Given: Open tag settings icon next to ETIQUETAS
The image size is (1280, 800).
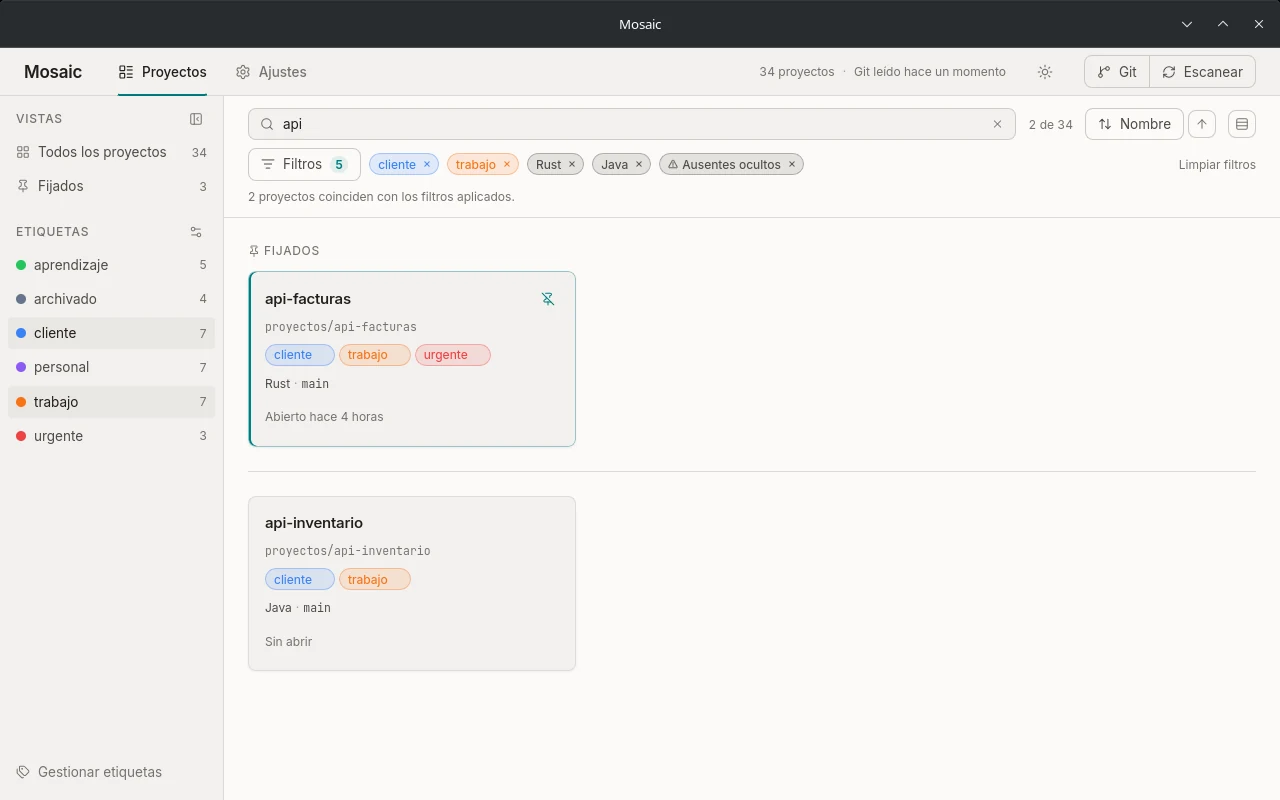Looking at the screenshot, I should pos(196,232).
